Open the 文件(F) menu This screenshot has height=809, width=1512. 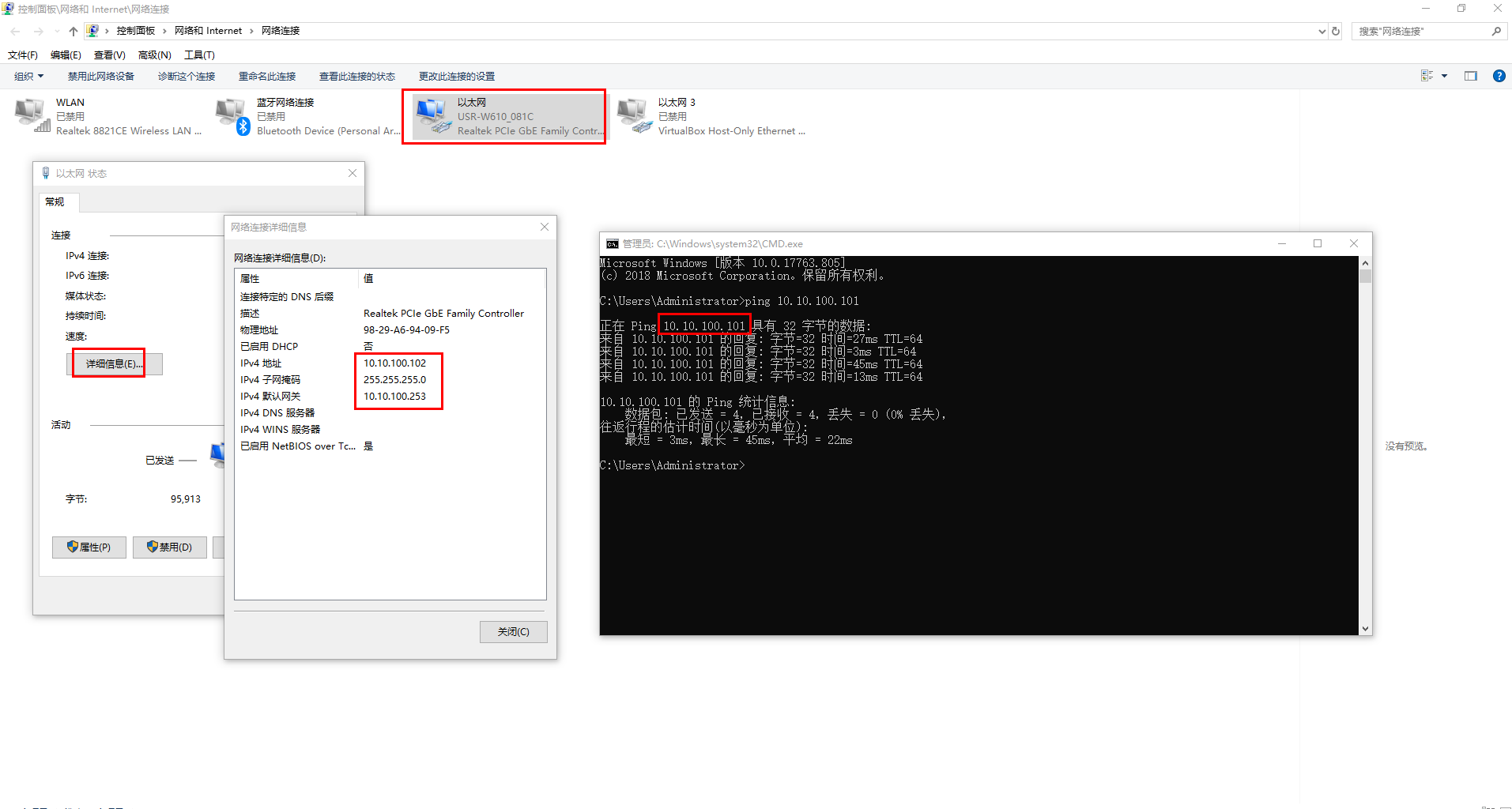tap(23, 55)
